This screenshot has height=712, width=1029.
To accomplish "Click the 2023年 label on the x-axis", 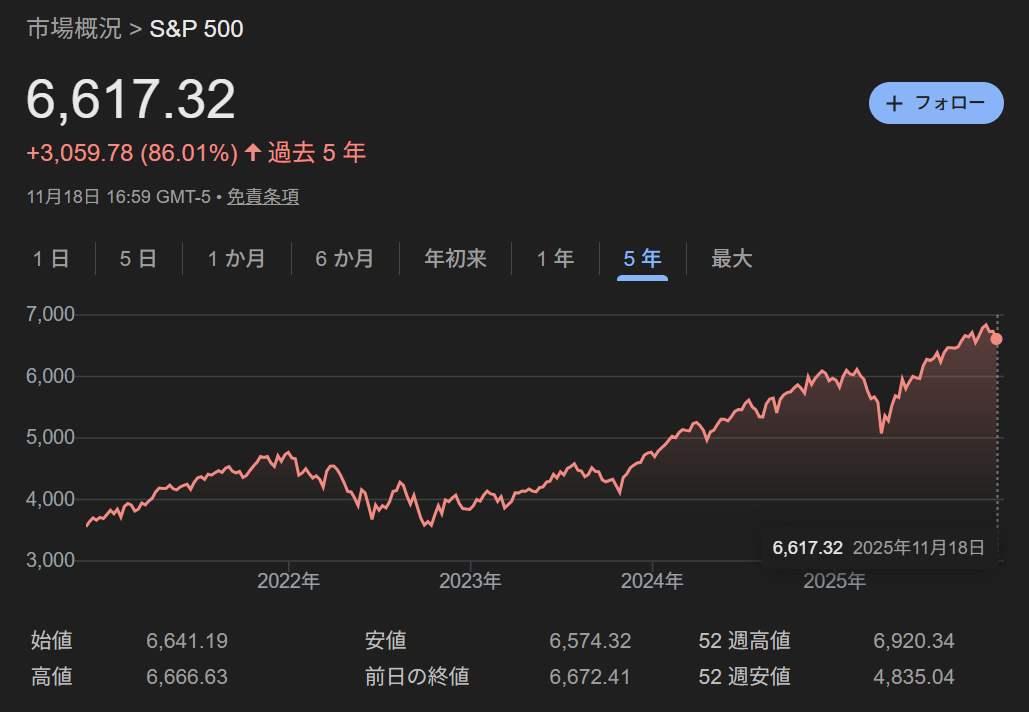I will coord(470,581).
